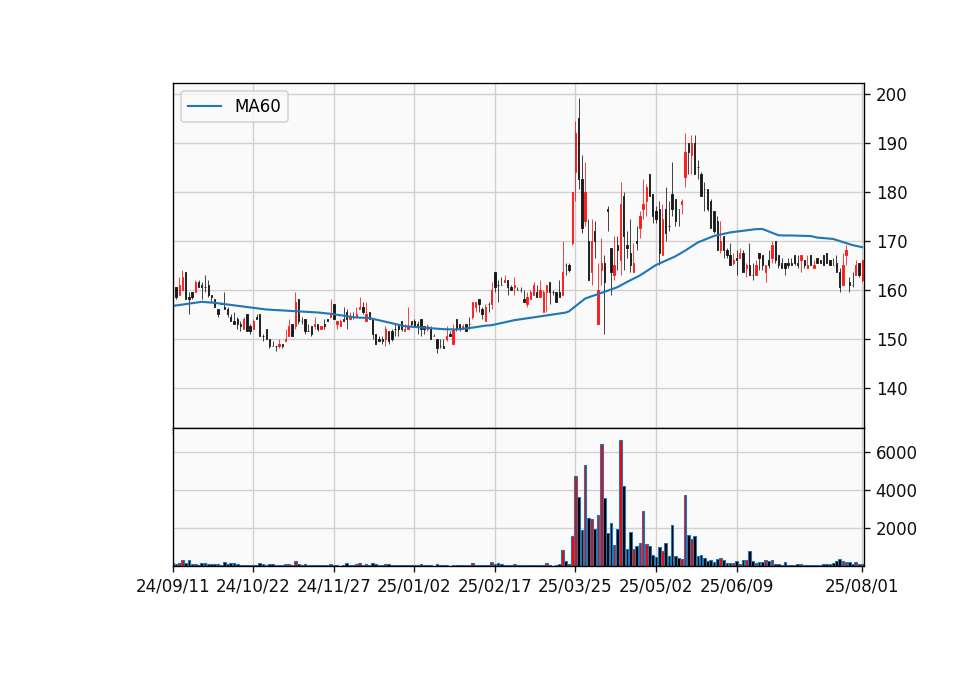
Task: Click the 2000 volume axis label
Action: pos(896,529)
